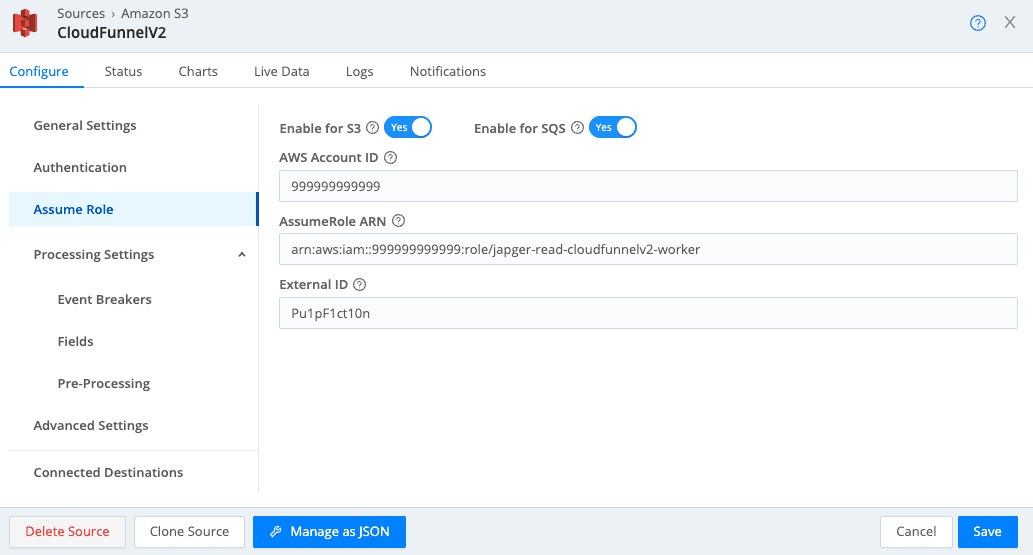Toggle the Enable for S3 switch
The image size is (1033, 555).
click(x=408, y=128)
